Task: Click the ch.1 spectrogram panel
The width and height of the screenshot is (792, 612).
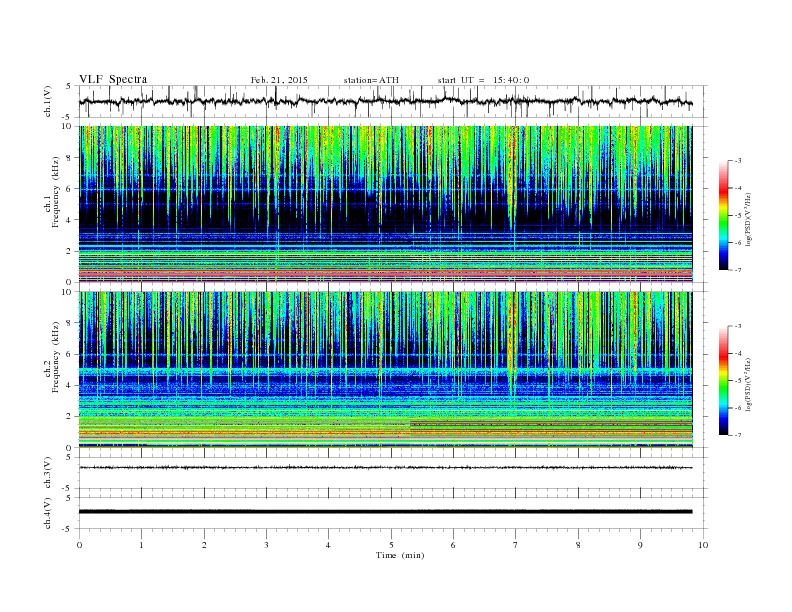Action: [385, 204]
